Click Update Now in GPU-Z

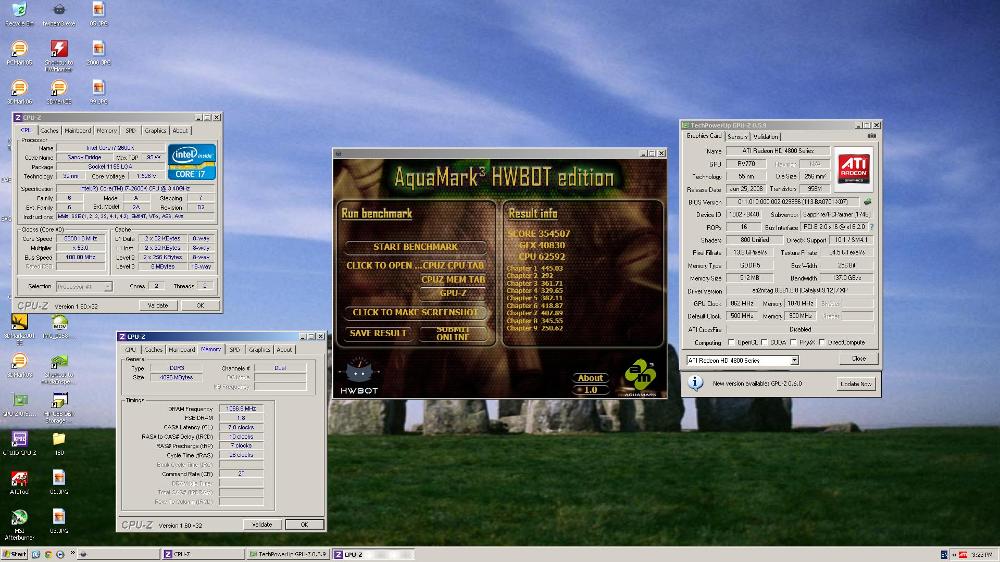[x=856, y=383]
